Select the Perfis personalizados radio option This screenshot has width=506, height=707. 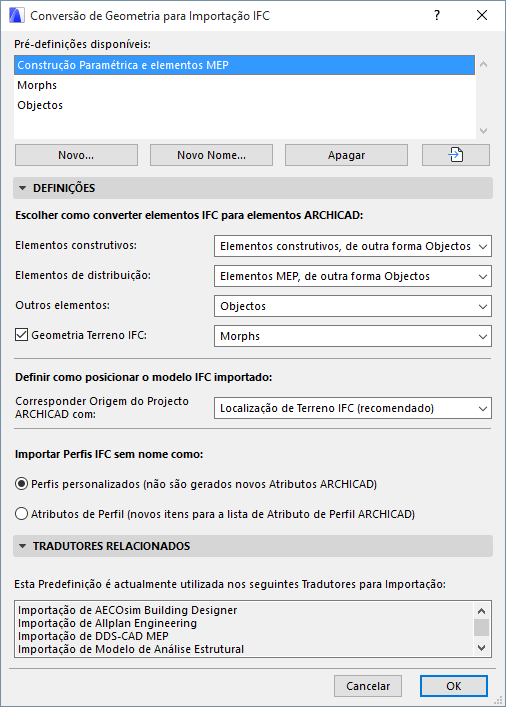(x=21, y=484)
